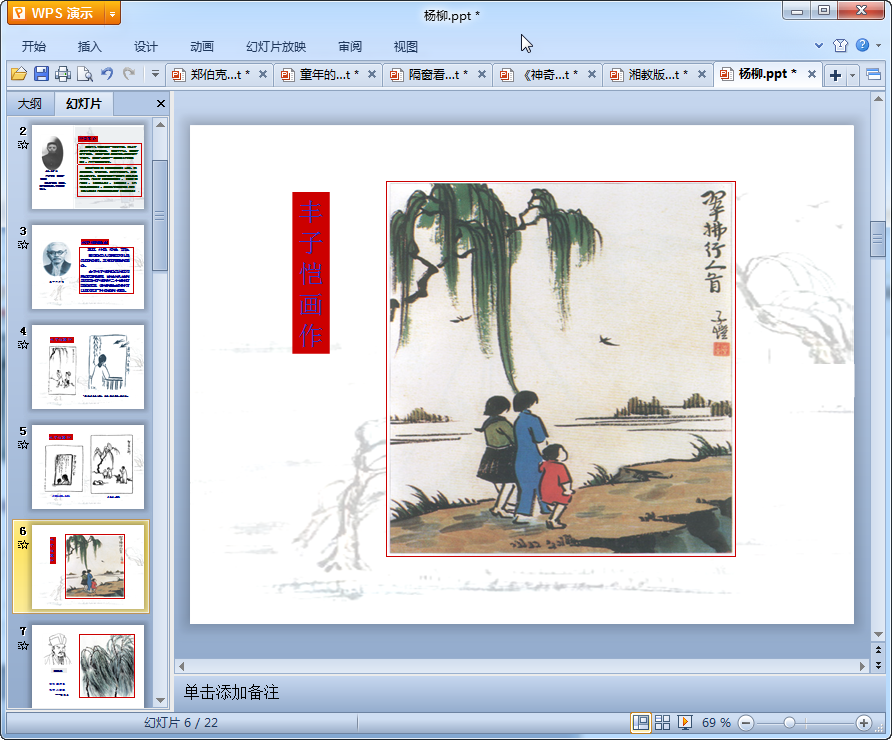Switch to the 童年的...t document tab
892x740 pixels.
coord(329,75)
